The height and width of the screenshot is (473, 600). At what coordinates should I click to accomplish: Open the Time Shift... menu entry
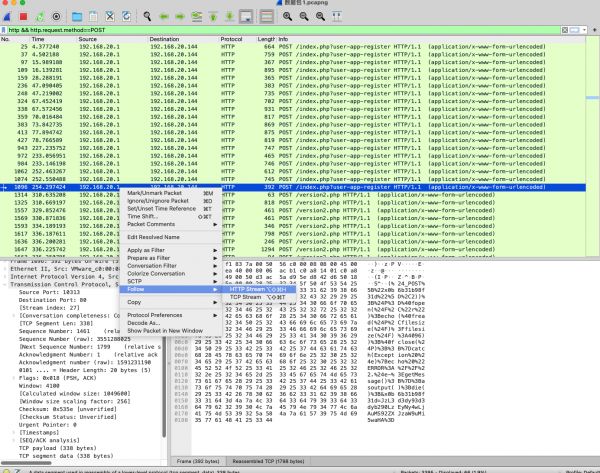[171, 217]
